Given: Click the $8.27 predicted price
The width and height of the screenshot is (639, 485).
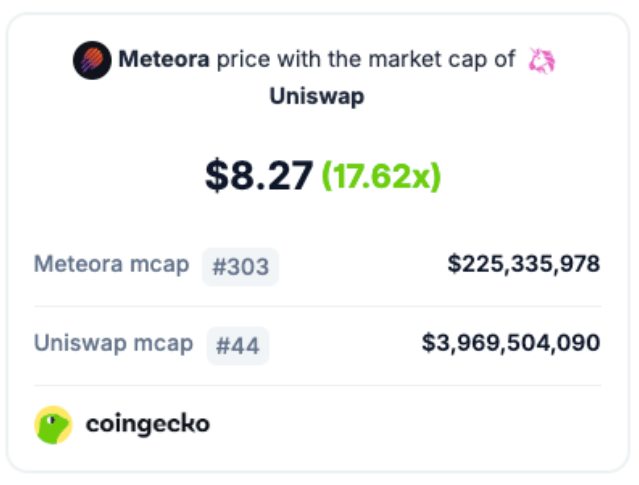Looking at the screenshot, I should [x=259, y=176].
